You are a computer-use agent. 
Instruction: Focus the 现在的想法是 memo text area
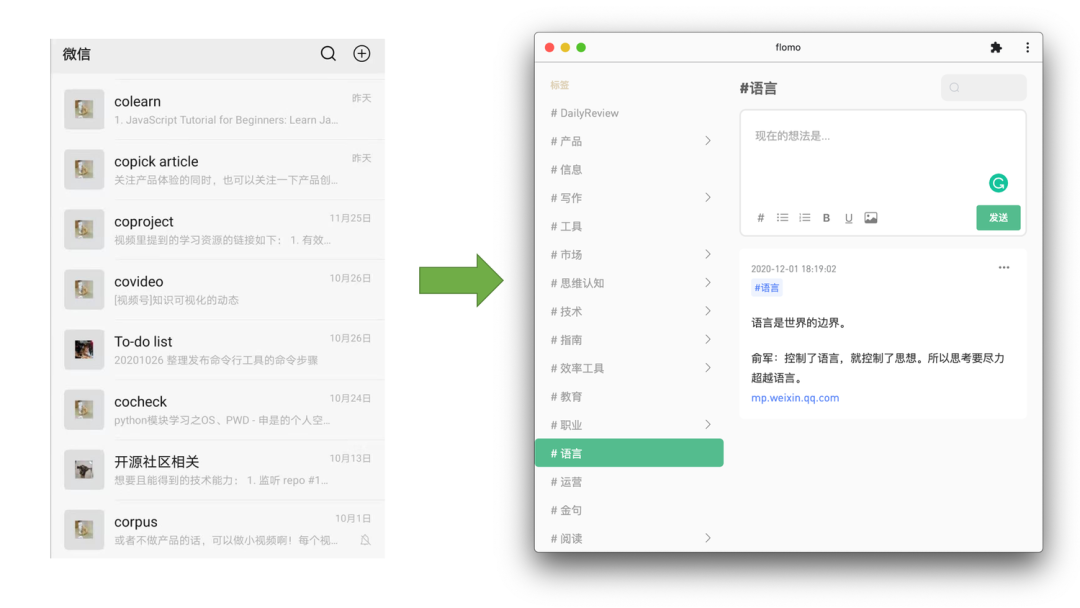pyautogui.click(x=882, y=158)
